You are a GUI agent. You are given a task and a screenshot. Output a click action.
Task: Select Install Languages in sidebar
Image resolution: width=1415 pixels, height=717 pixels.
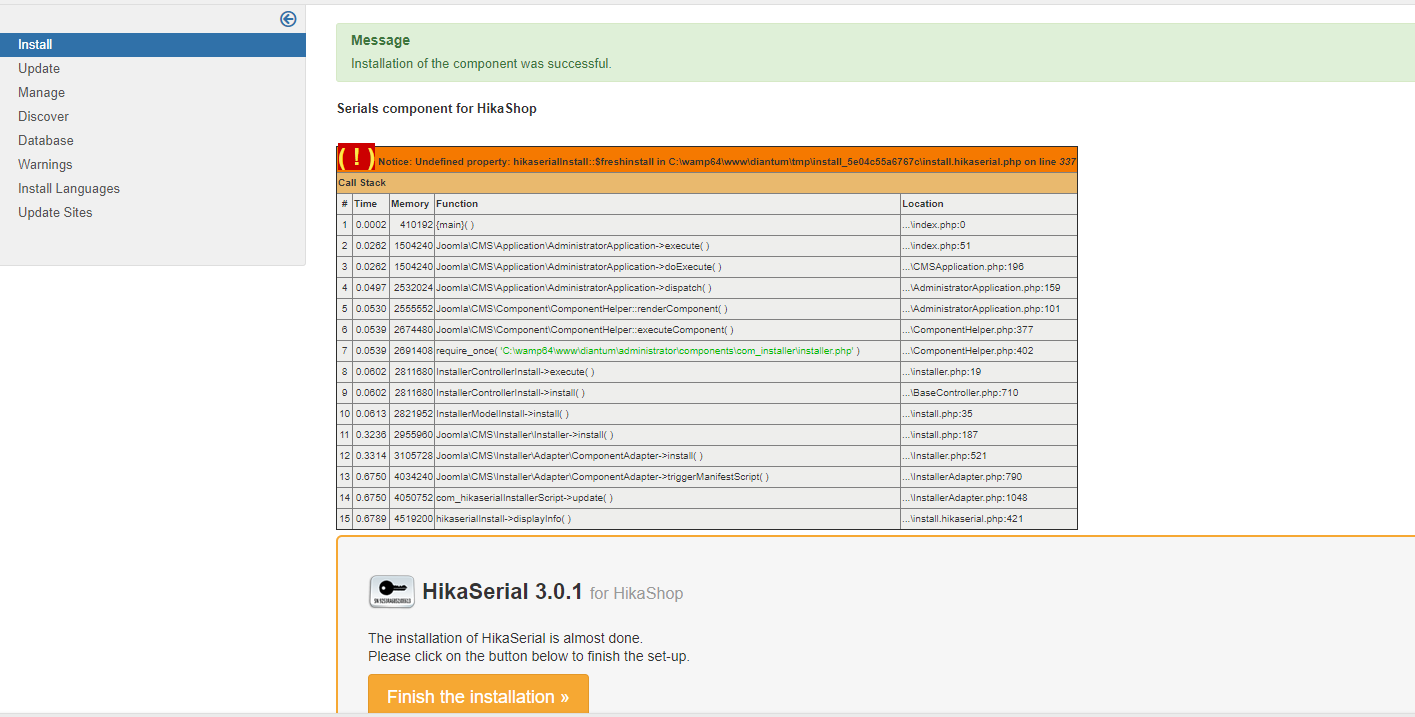pos(69,188)
